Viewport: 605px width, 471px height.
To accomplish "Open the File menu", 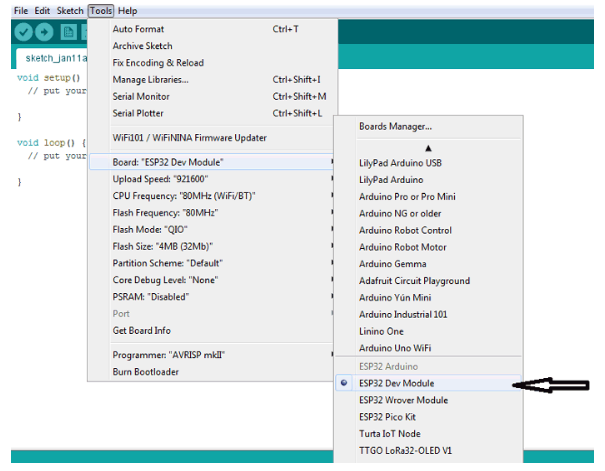I will coord(21,10).
